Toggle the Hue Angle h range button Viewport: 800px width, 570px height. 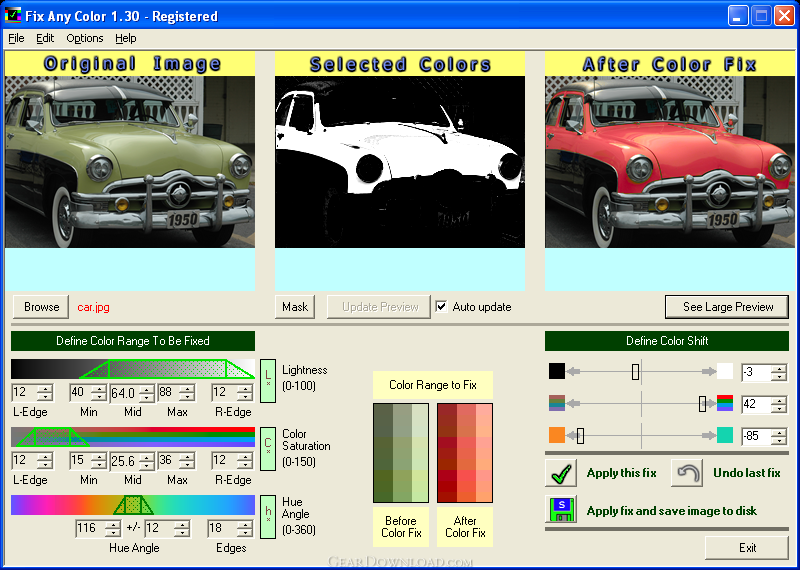(268, 516)
